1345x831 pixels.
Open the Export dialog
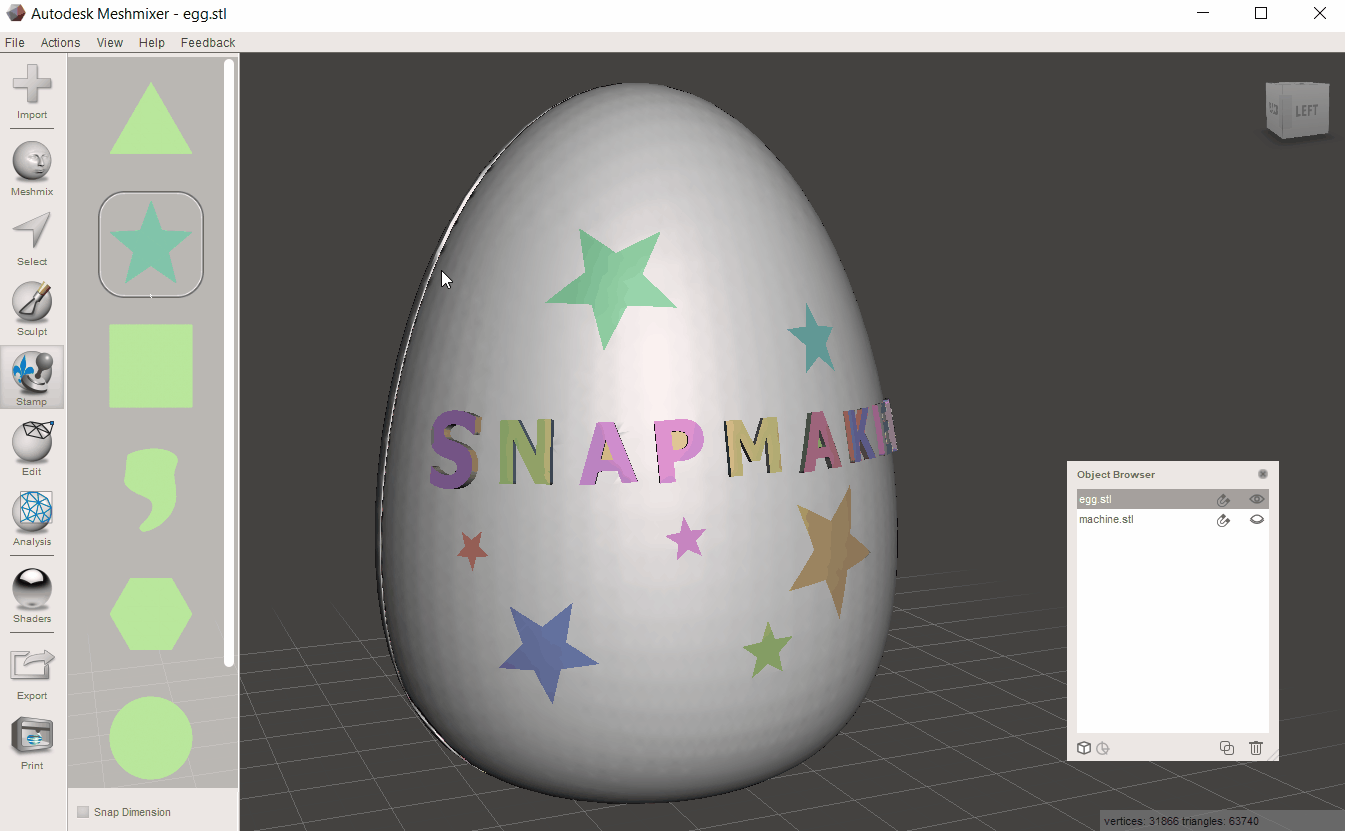[32, 673]
